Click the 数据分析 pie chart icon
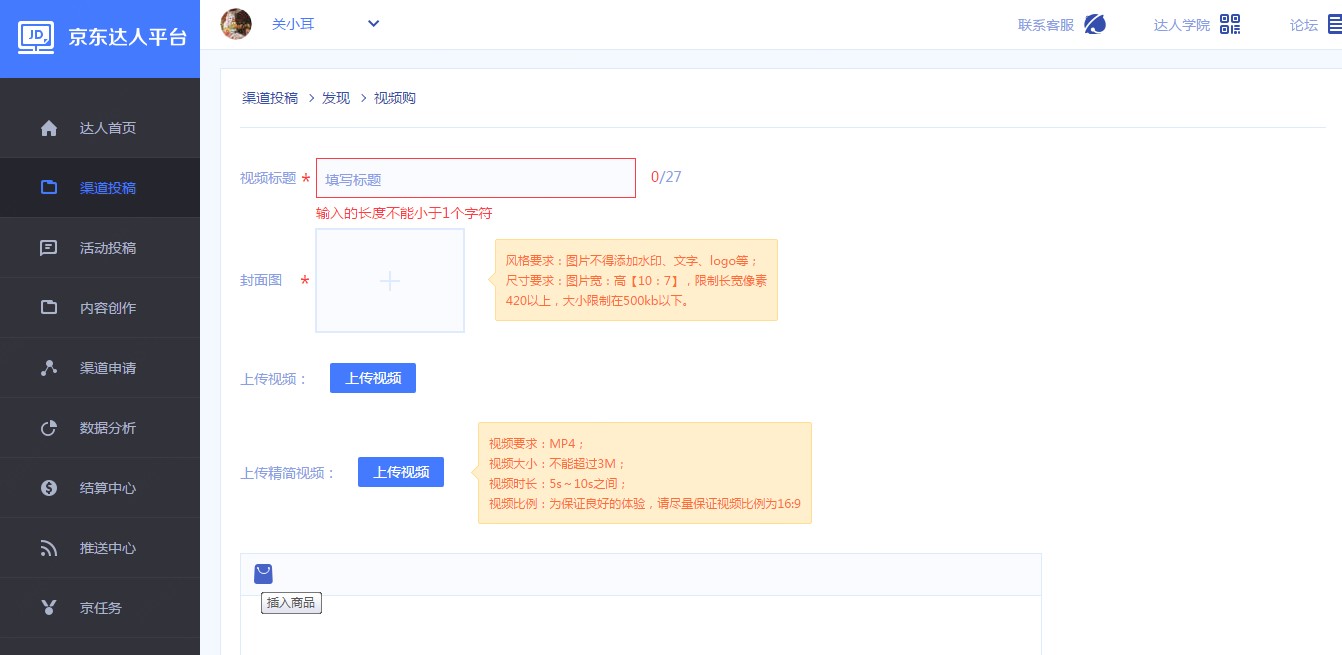1342x655 pixels. tap(49, 428)
